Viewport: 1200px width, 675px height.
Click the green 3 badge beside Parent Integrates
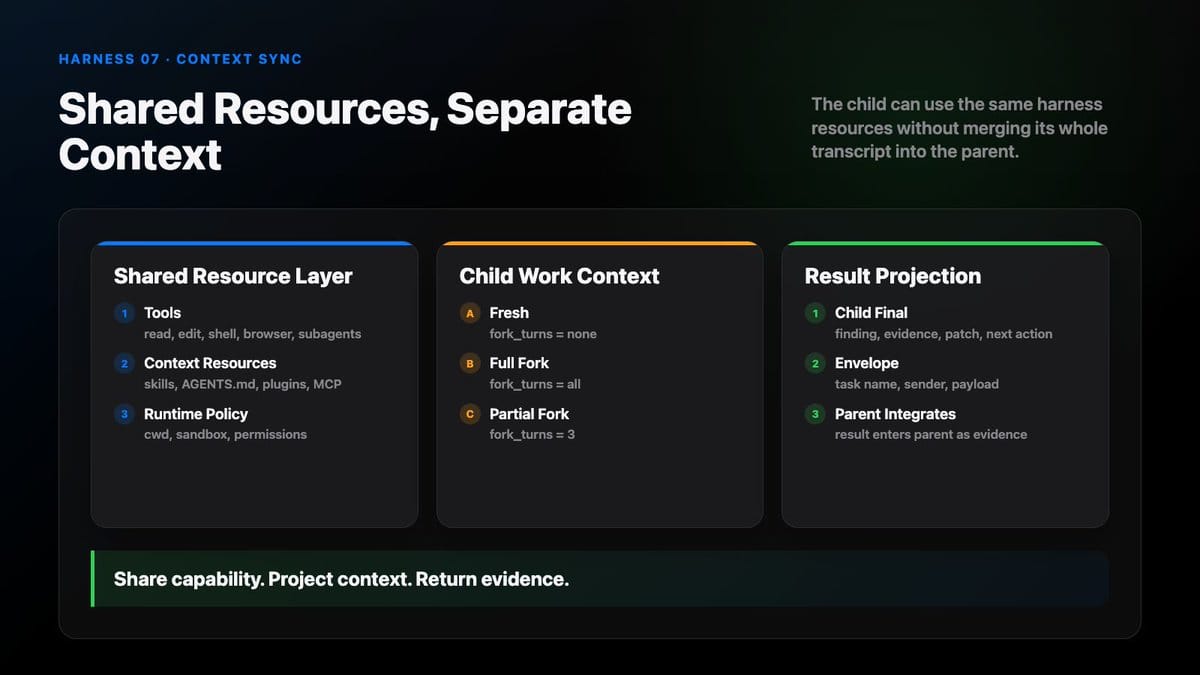pos(816,414)
